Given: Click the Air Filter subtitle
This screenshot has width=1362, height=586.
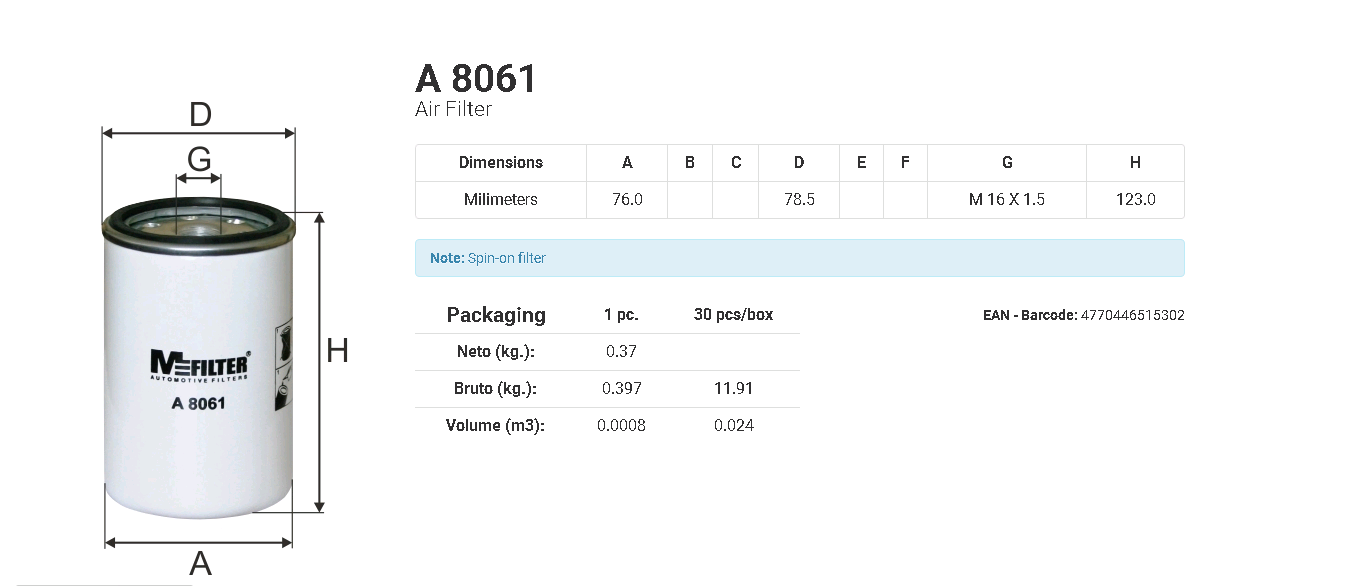Looking at the screenshot, I should coord(453,109).
